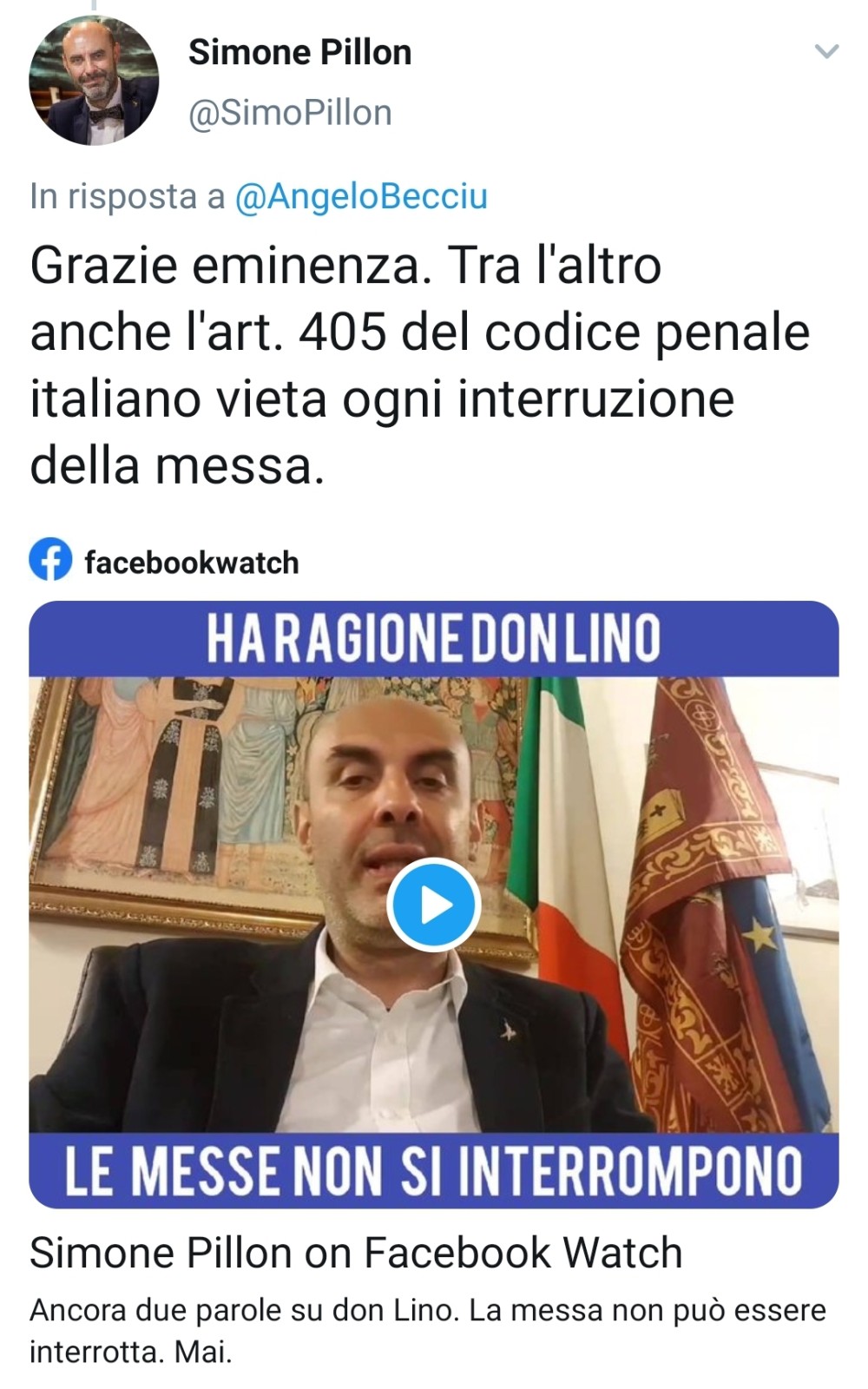Open Simone Pillon's profile avatar
The width and height of the screenshot is (868, 1389).
coord(94,81)
